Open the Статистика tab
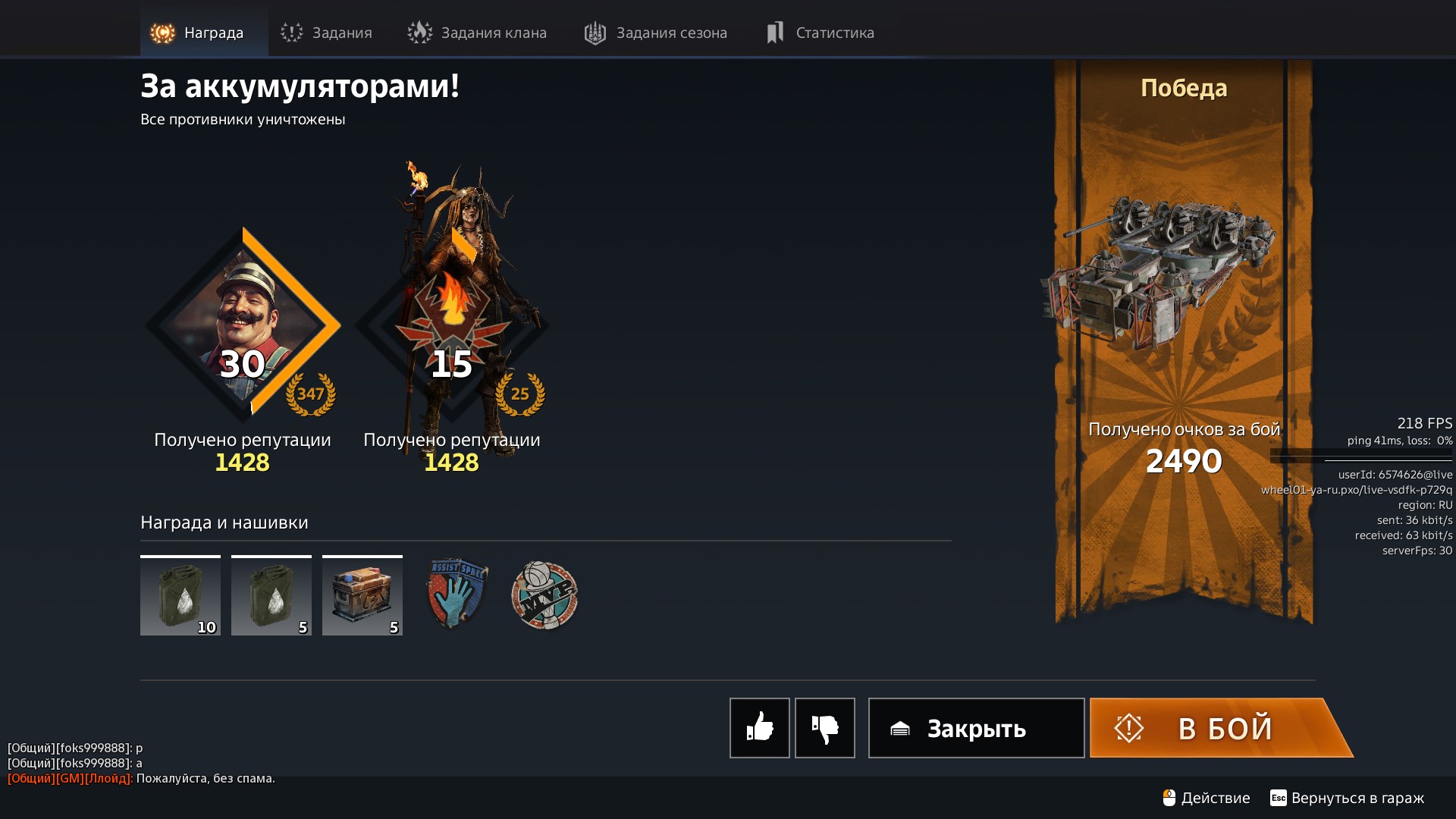Image resolution: width=1456 pixels, height=819 pixels. [821, 33]
